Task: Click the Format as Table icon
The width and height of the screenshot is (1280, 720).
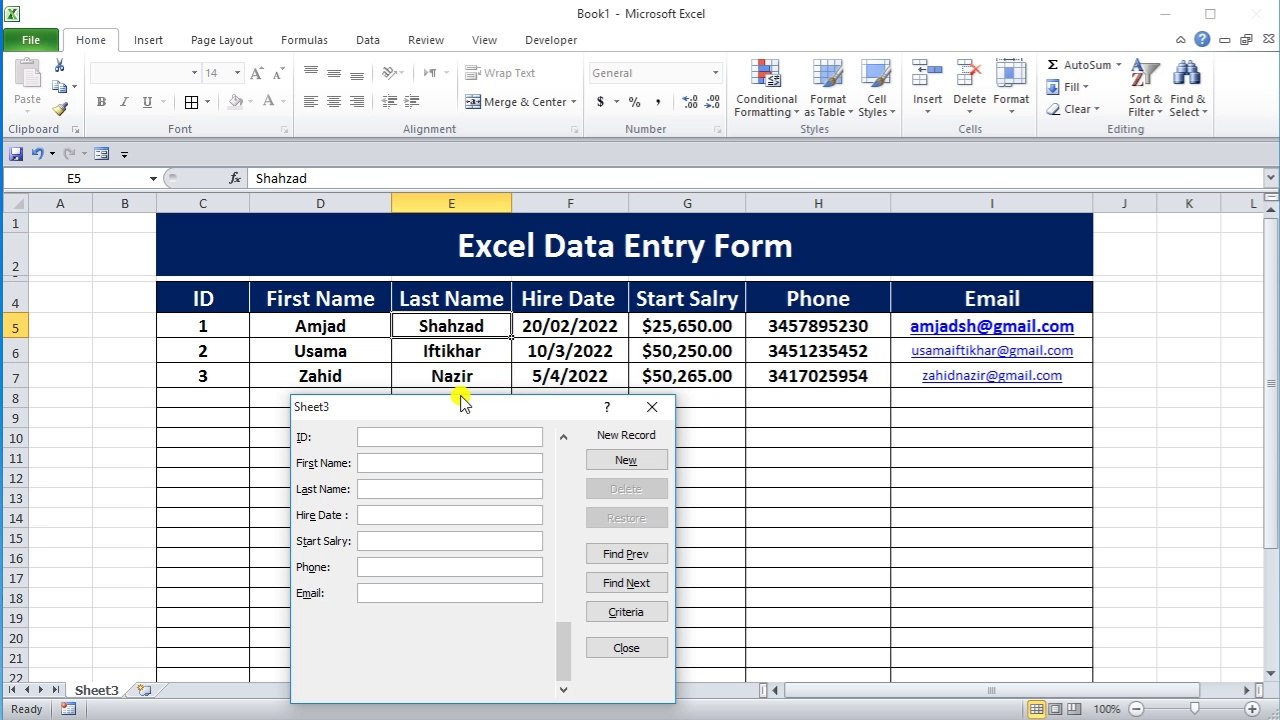Action: click(x=827, y=75)
